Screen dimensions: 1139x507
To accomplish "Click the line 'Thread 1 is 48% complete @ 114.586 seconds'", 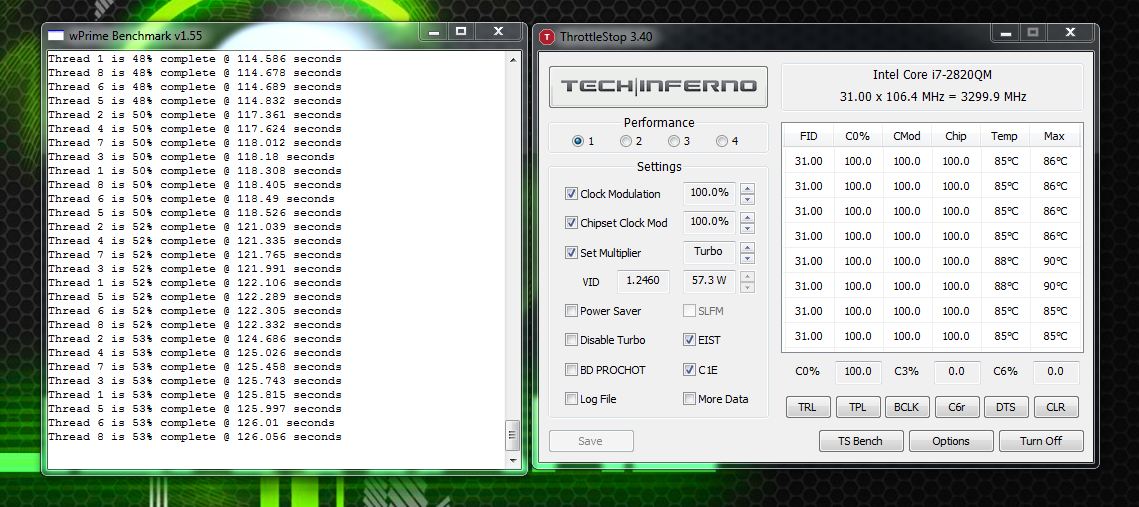I will click(x=195, y=59).
